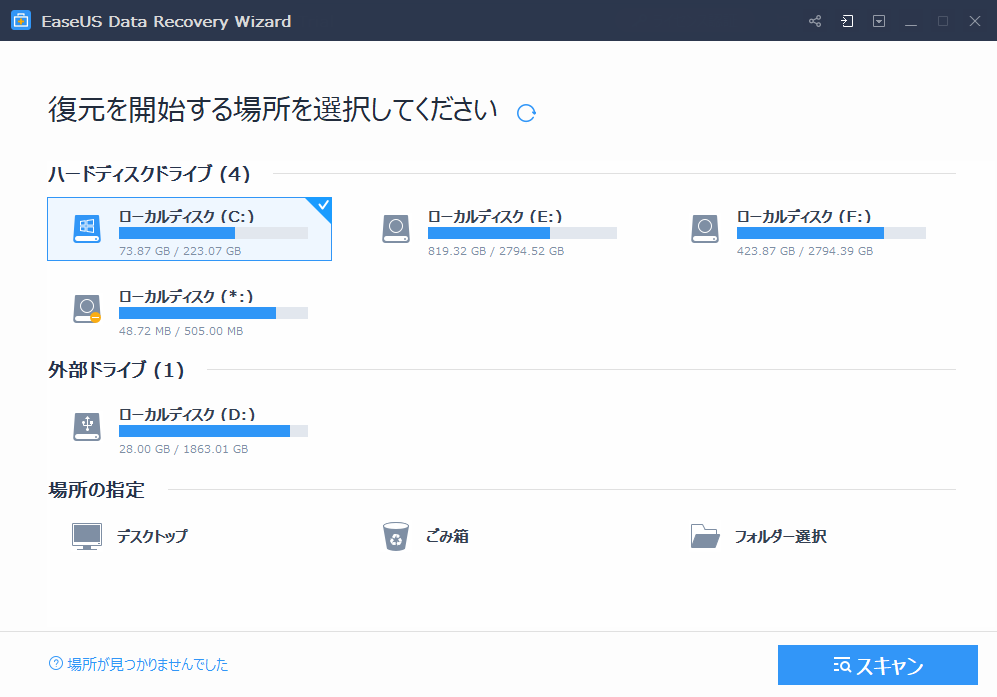Open the 場所が見つかりませんでした help link

coord(148,665)
